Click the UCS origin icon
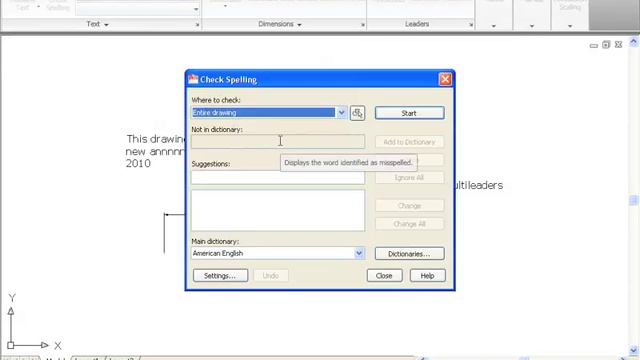 click(11, 345)
